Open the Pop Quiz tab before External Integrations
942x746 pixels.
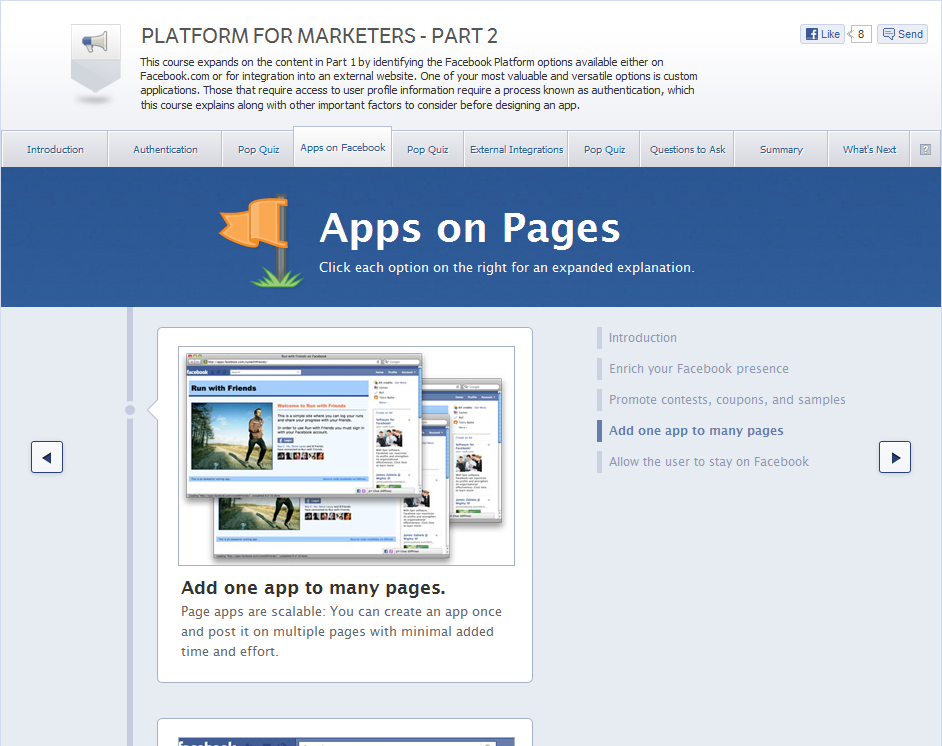pos(428,149)
